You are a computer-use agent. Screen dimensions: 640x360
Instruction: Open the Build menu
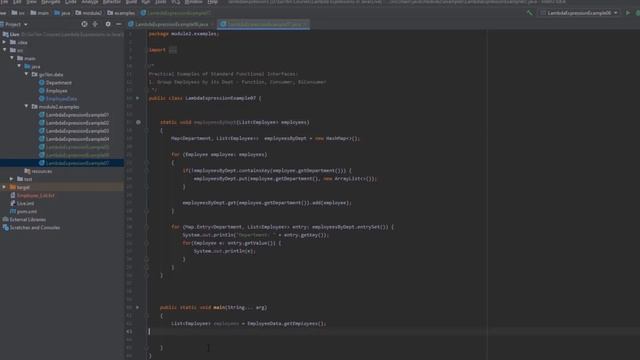click(x=131, y=2)
